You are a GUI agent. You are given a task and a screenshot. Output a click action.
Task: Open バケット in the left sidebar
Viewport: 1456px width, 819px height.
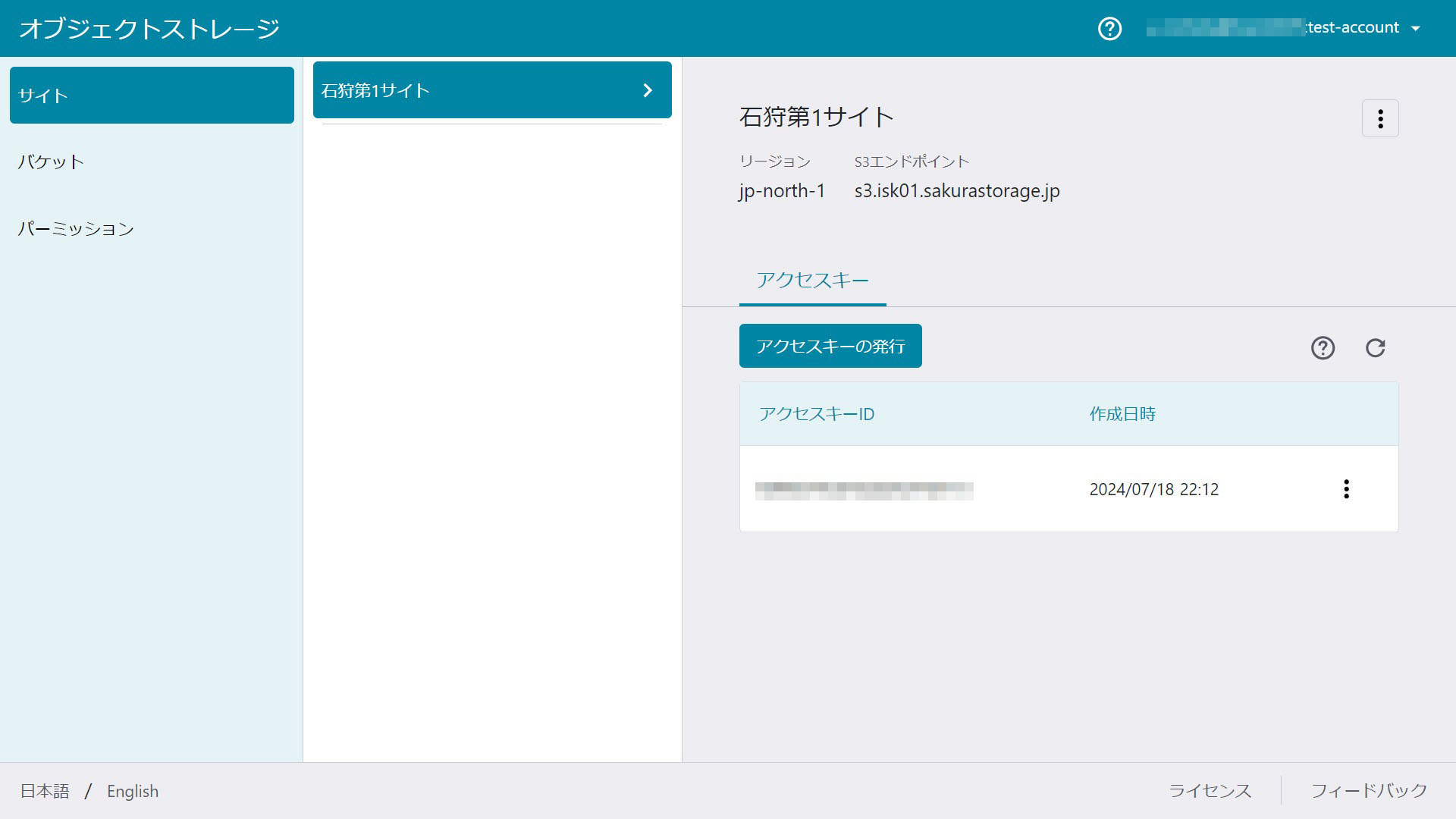point(52,162)
